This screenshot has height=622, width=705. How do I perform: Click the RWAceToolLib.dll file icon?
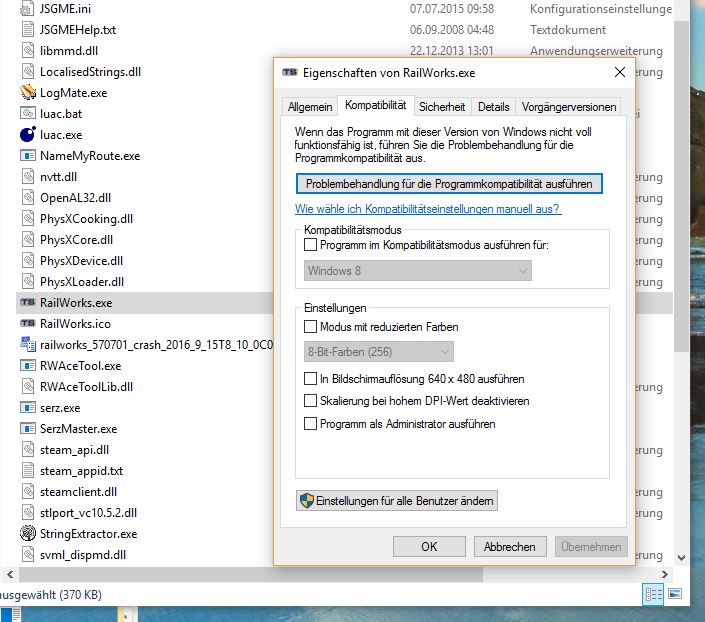pyautogui.click(x=27, y=386)
